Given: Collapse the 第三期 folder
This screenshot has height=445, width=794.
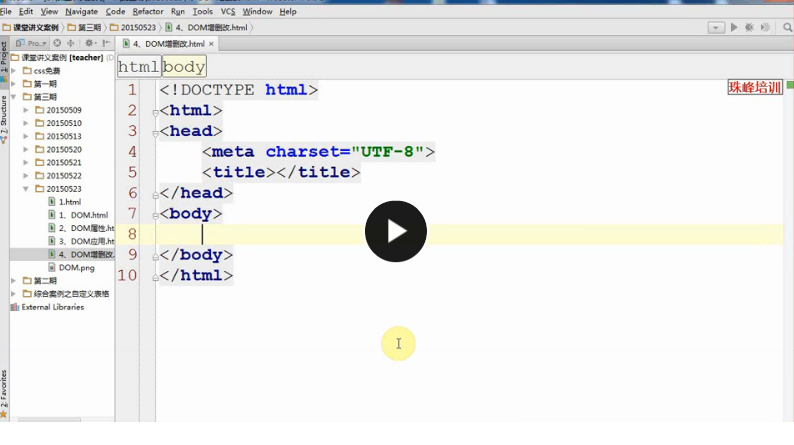Looking at the screenshot, I should coord(14,97).
